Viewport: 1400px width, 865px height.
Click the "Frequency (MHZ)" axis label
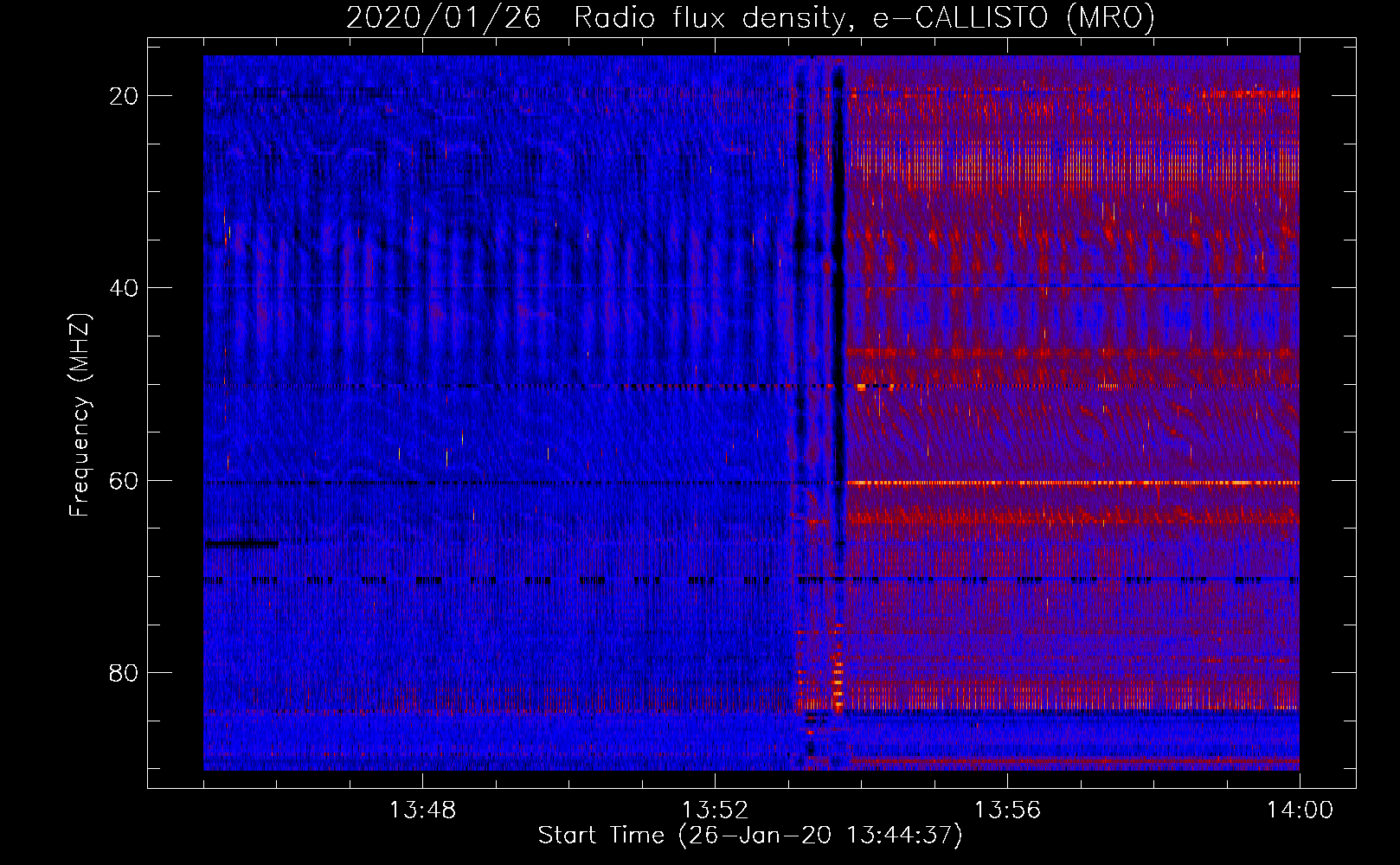(80, 415)
